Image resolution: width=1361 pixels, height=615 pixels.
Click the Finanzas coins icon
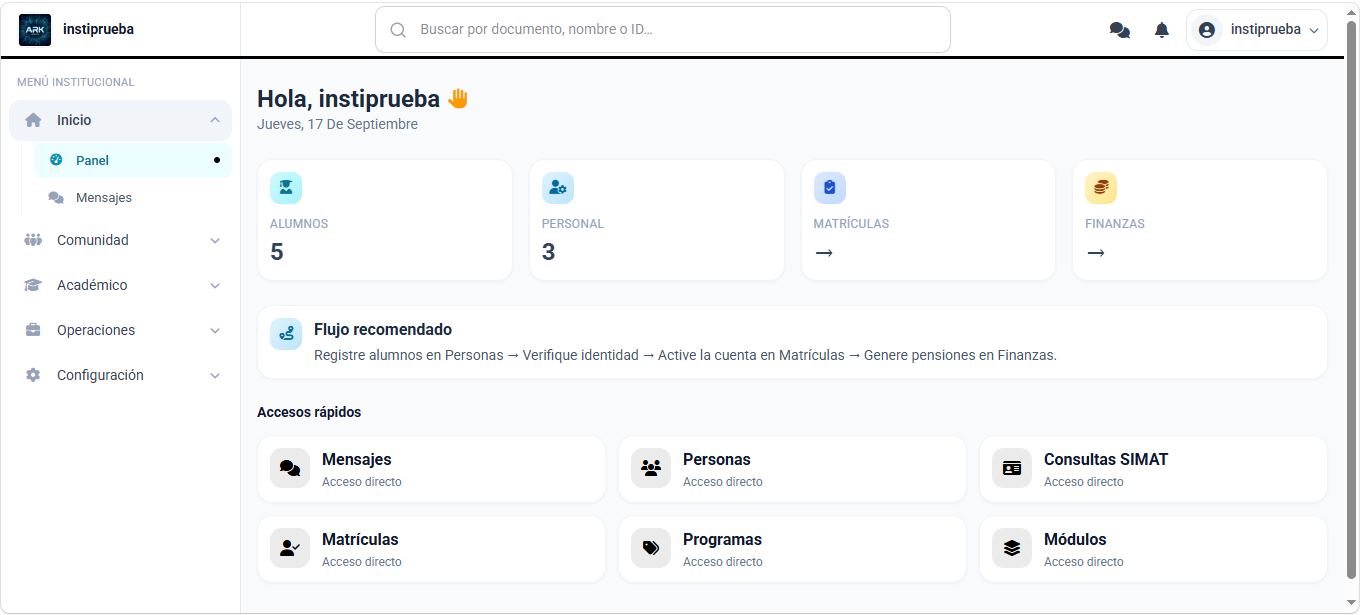1101,188
